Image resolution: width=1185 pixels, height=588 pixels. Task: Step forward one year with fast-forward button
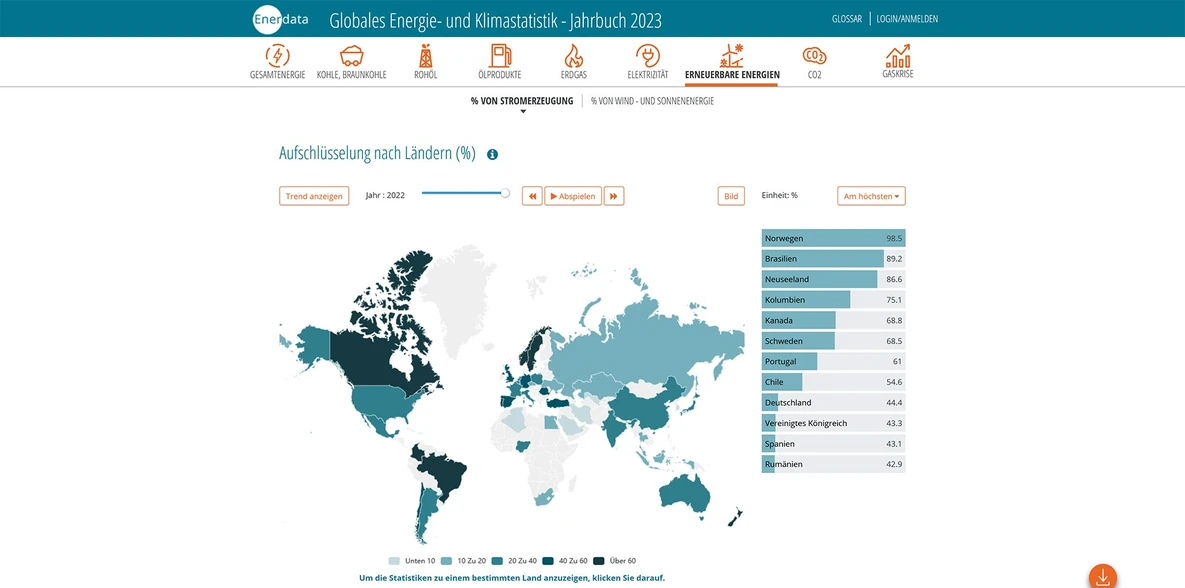pos(614,196)
